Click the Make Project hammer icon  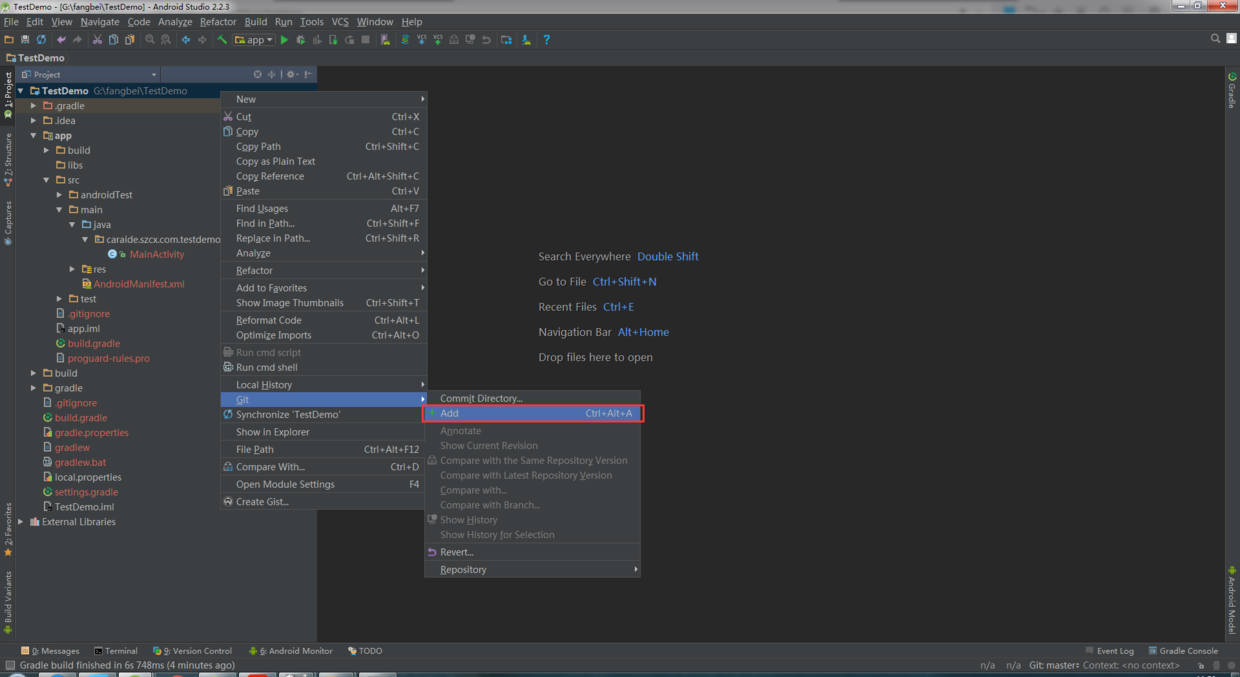pos(222,40)
